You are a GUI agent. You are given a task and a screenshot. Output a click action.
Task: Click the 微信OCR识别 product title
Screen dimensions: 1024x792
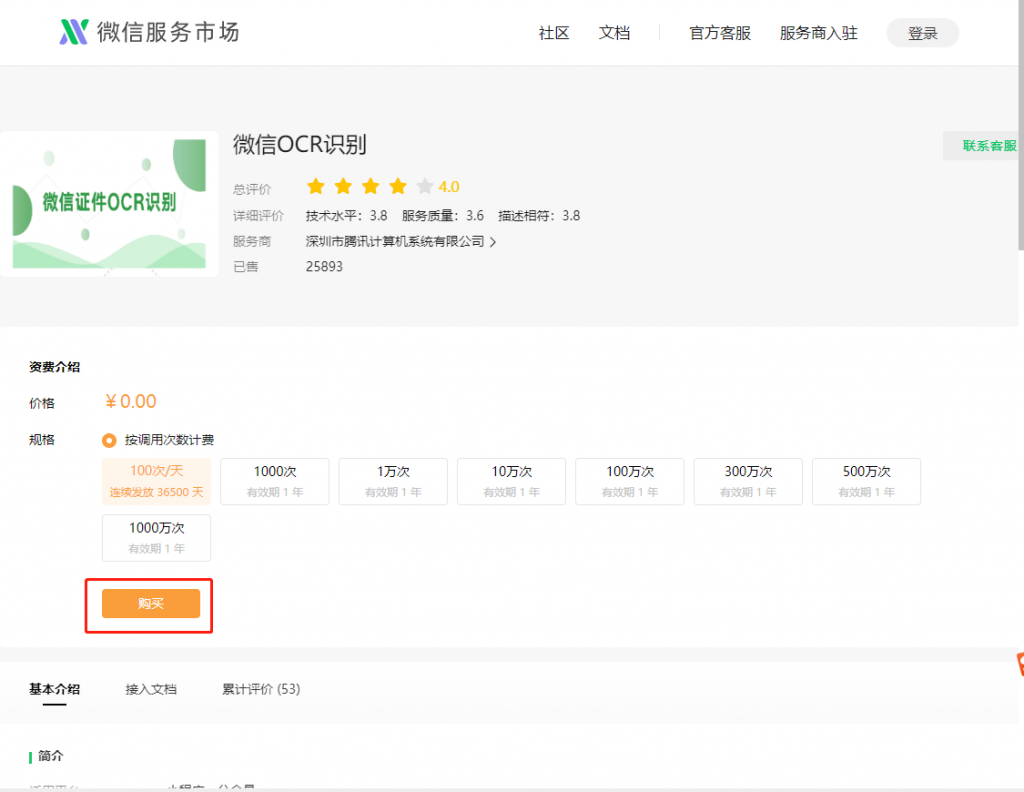click(300, 144)
